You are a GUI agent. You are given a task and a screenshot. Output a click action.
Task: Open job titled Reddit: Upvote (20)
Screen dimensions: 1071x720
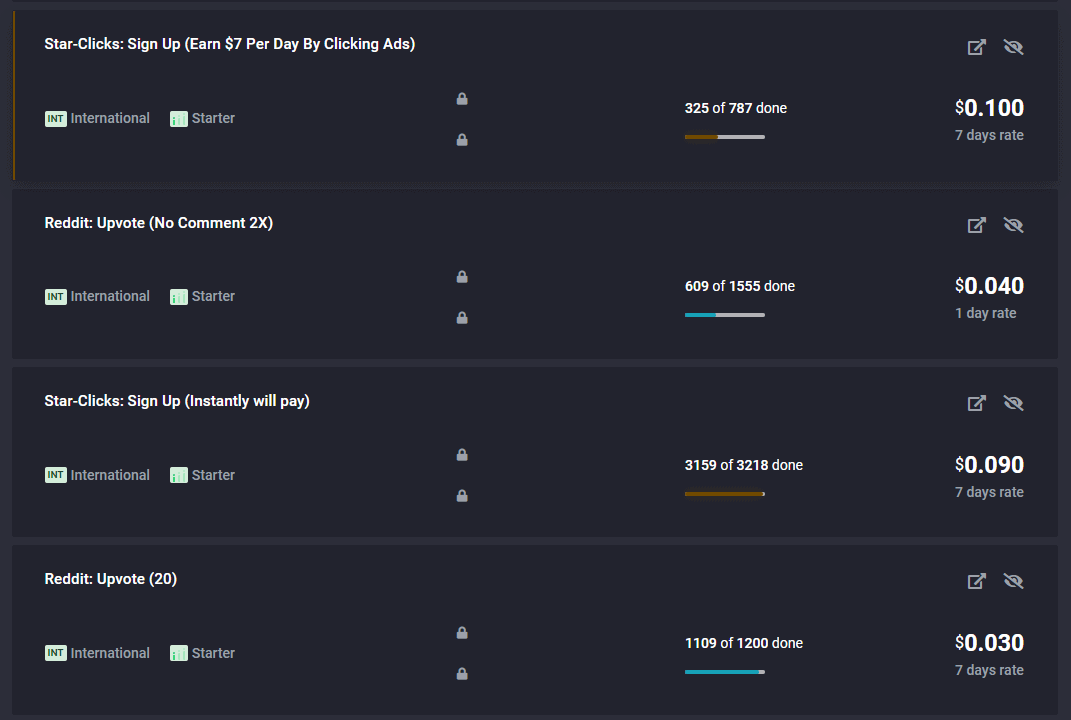click(x=111, y=579)
